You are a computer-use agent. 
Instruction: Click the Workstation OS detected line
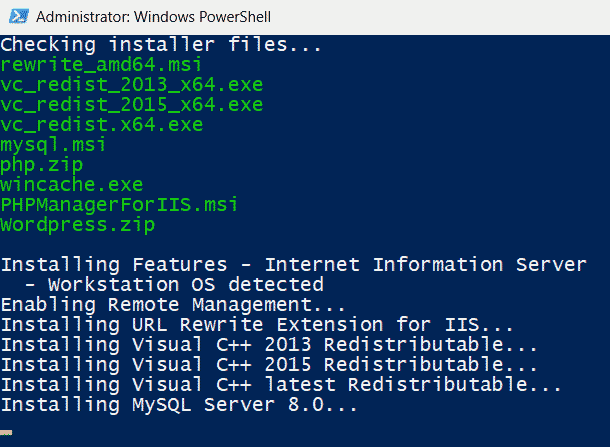pyautogui.click(x=174, y=285)
